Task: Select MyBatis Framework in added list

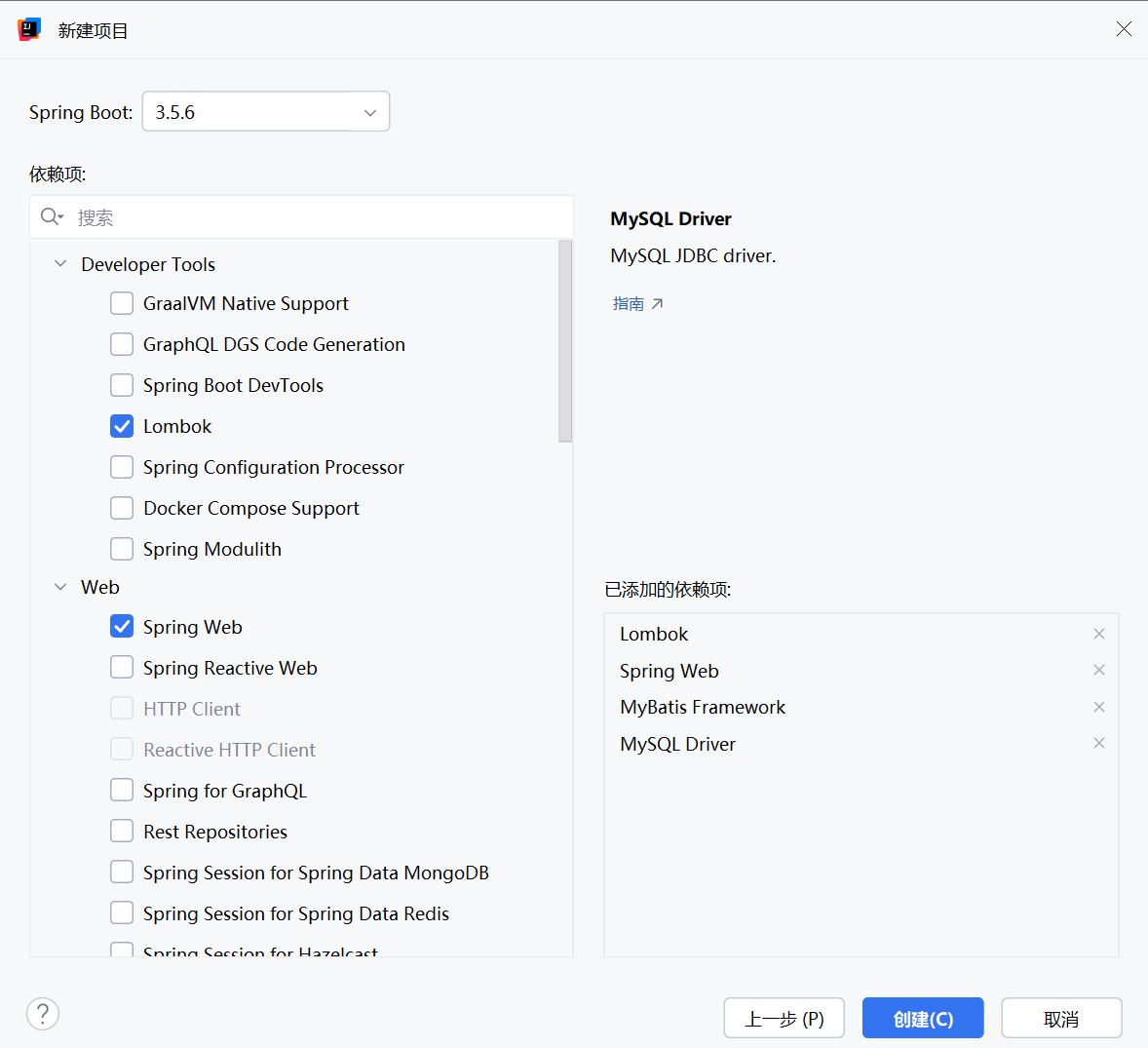Action: tap(861, 708)
